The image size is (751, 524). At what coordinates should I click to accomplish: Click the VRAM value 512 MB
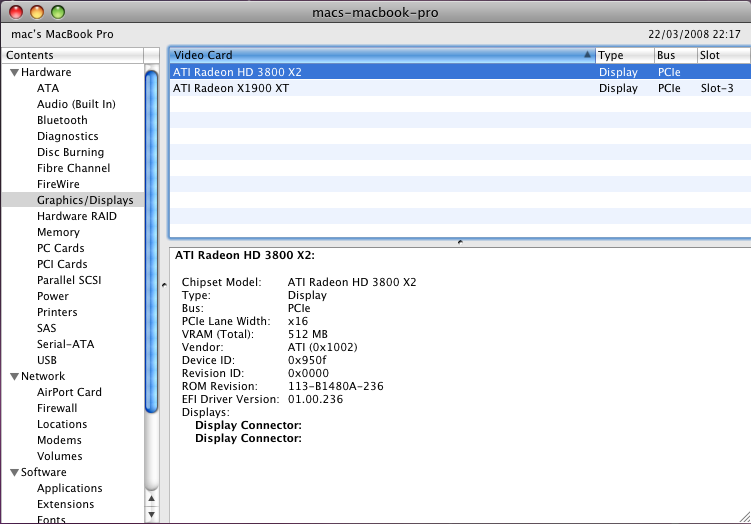coord(307,334)
